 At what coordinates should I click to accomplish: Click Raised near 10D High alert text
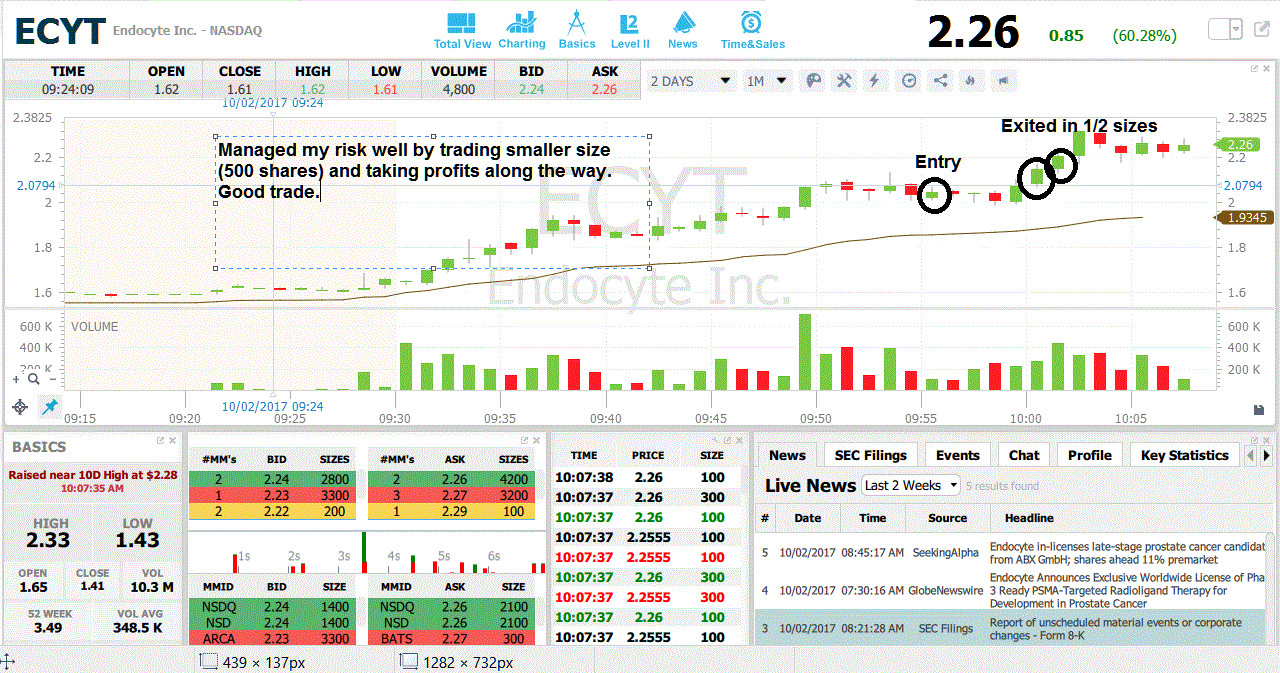92,475
